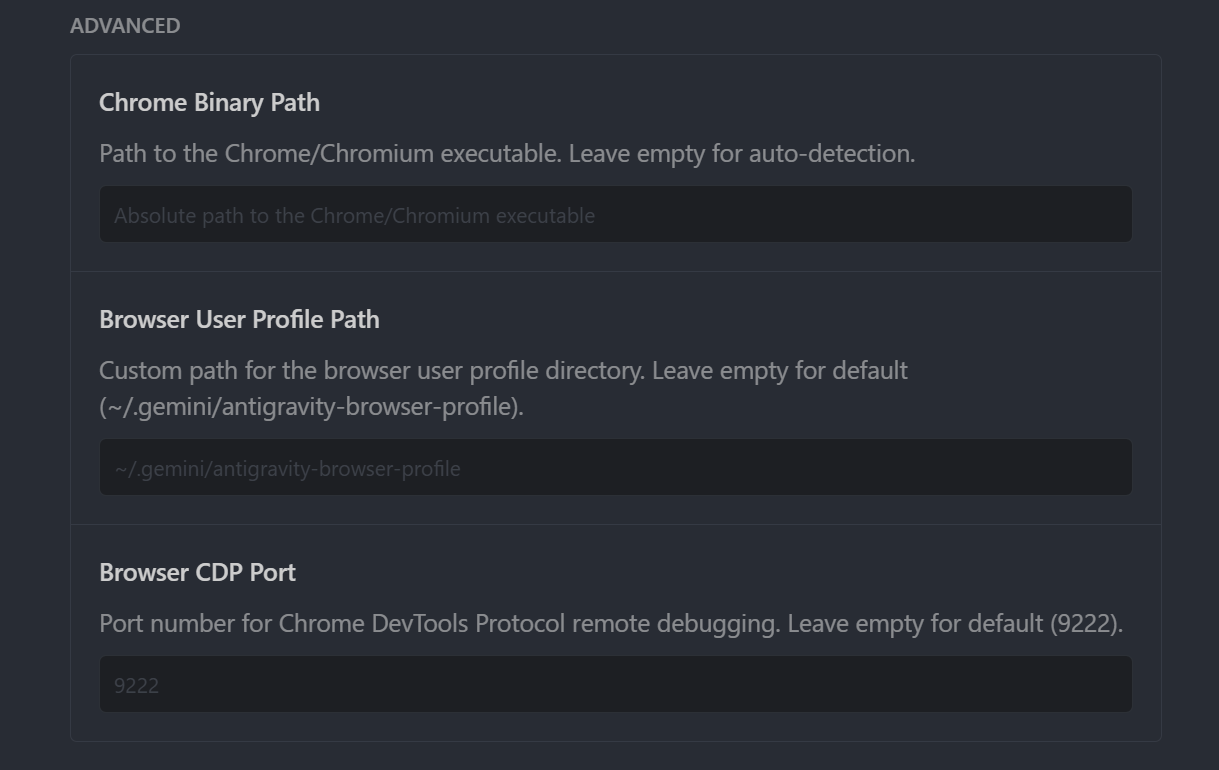1219x770 pixels.
Task: Click inside the Chrome Binary Path card
Action: pos(614,160)
